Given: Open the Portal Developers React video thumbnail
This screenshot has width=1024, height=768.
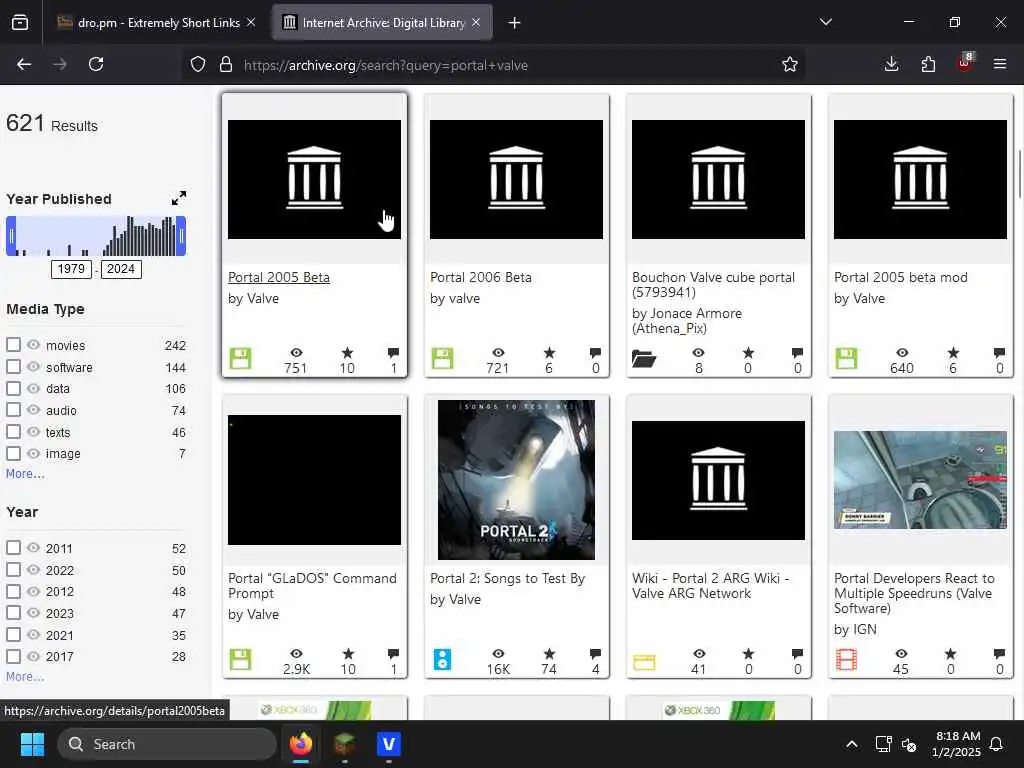Looking at the screenshot, I should (x=920, y=479).
